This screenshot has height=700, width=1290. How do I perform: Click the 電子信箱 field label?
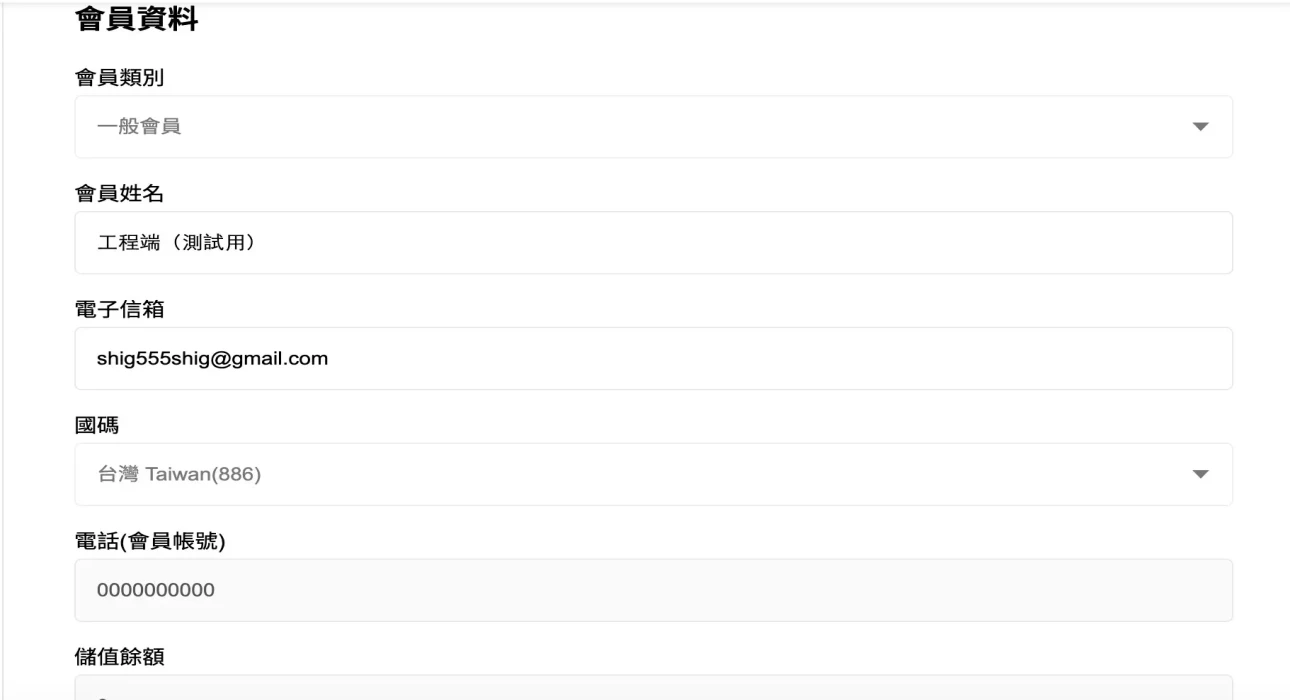pos(119,309)
